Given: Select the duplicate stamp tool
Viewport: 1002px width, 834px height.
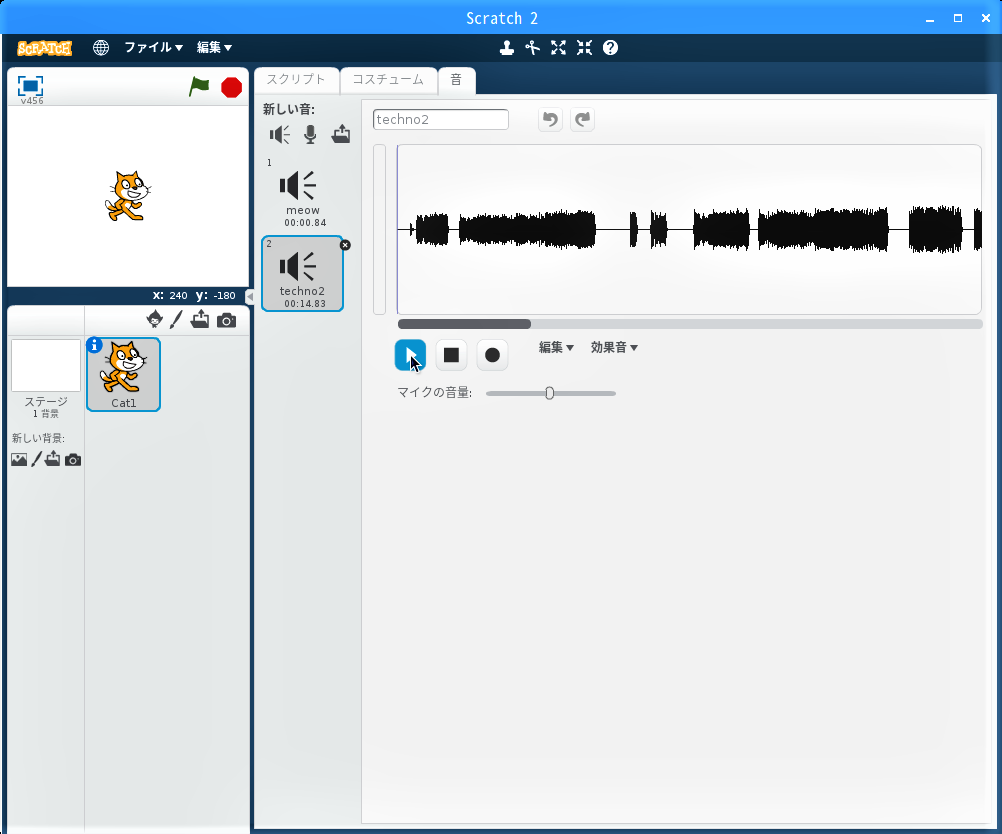Looking at the screenshot, I should pyautogui.click(x=507, y=48).
